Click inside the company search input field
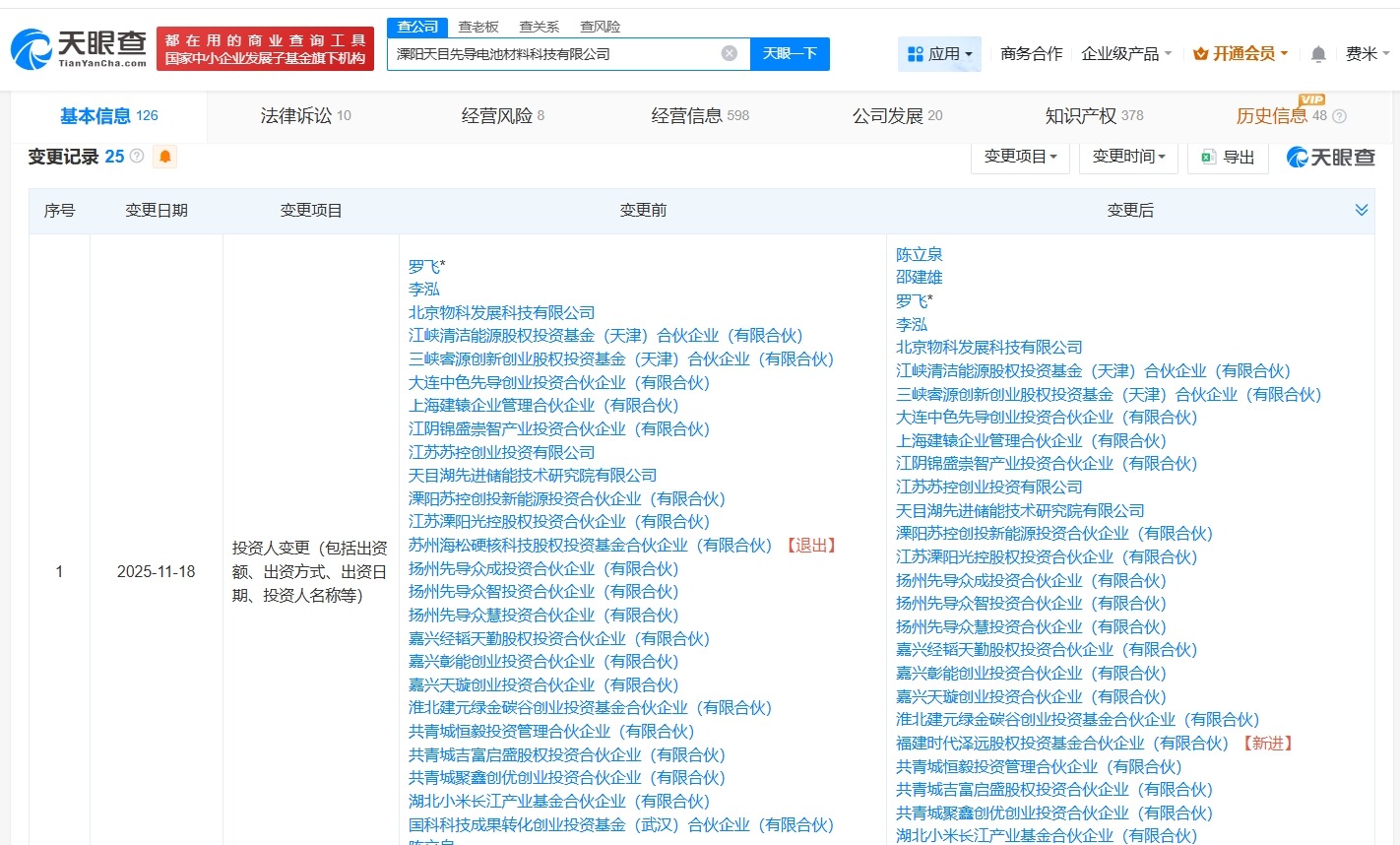1400x845 pixels. (561, 54)
